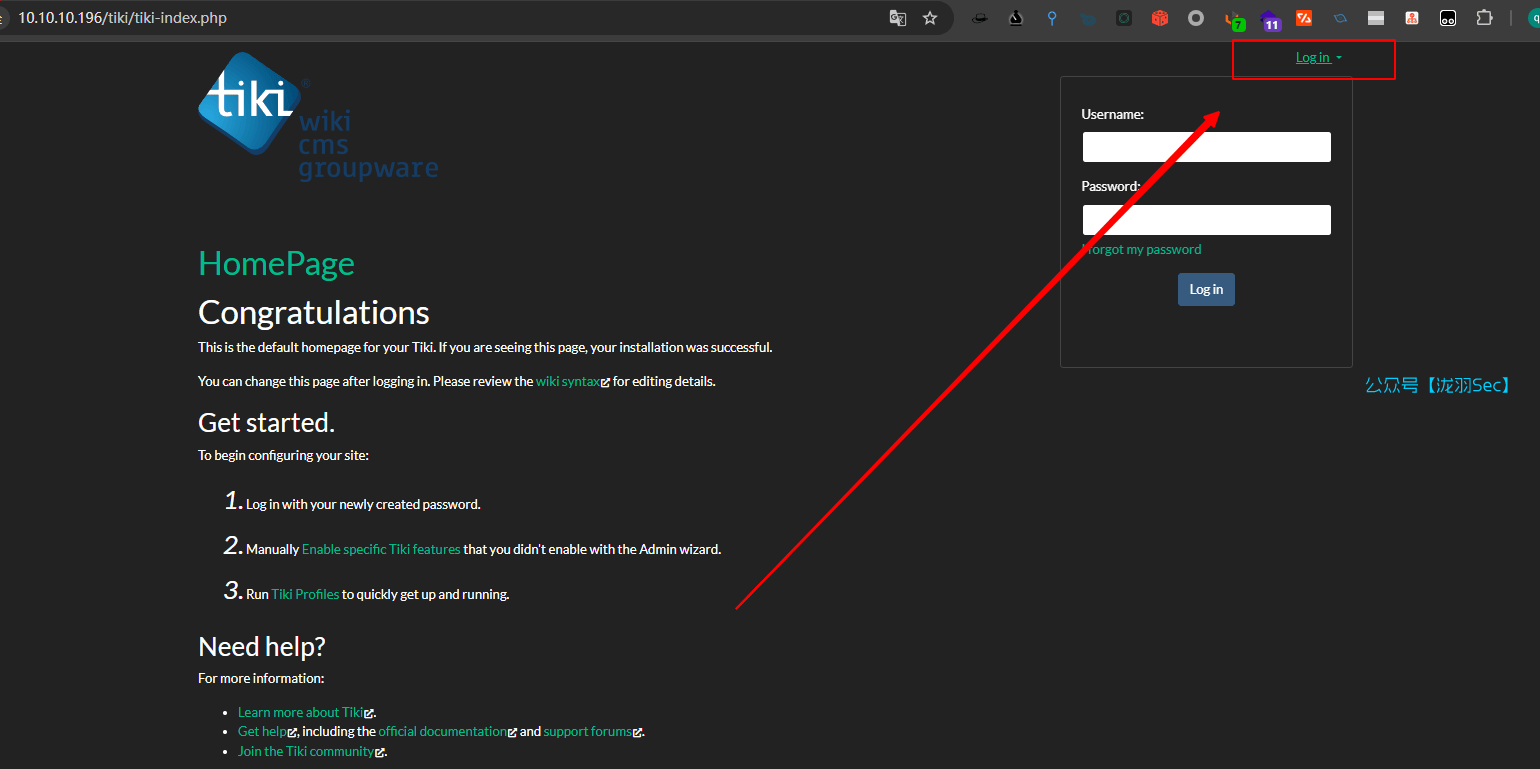
Task: Open the official documentation link
Action: coord(442,732)
